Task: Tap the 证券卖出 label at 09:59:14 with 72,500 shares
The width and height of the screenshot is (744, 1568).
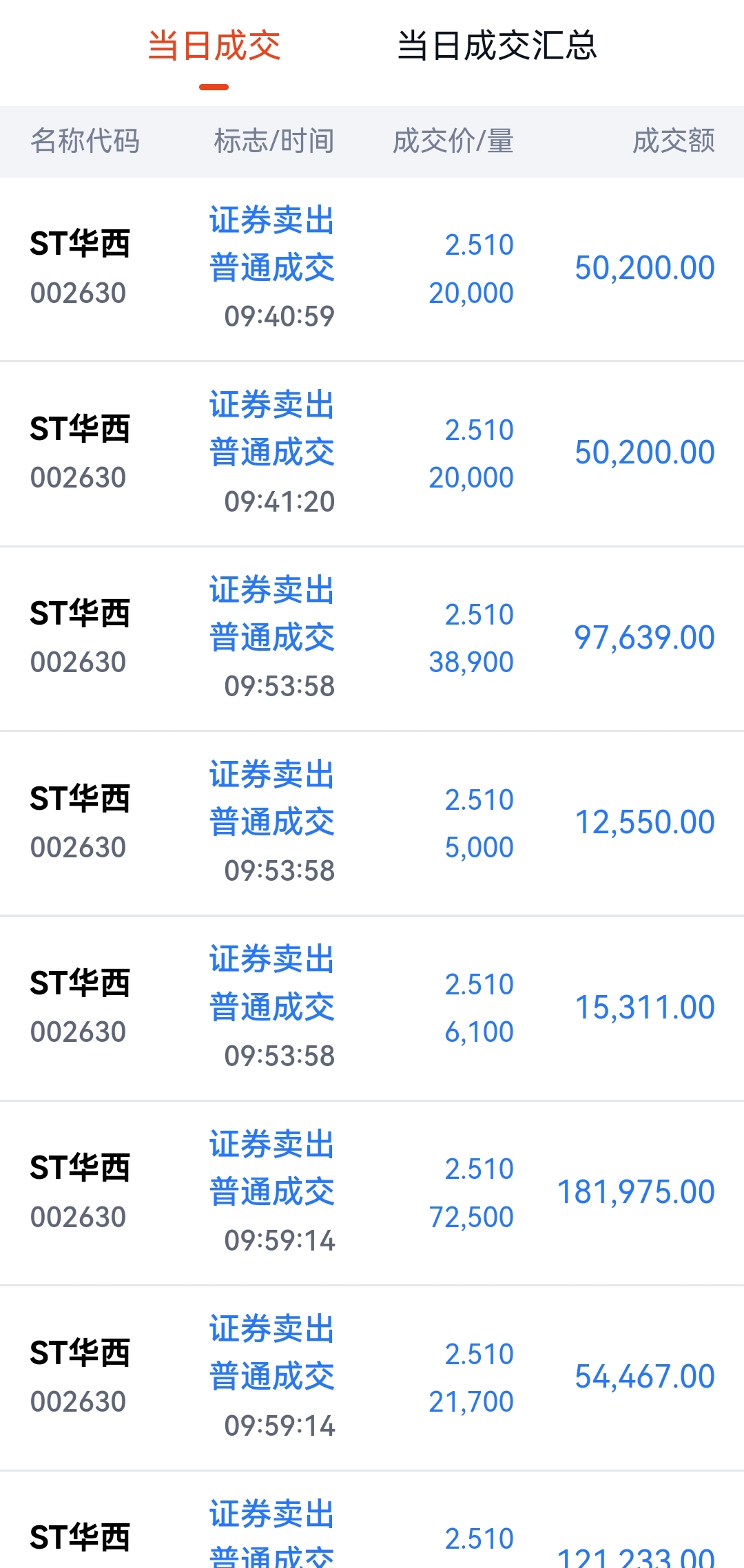Action: 272,1144
